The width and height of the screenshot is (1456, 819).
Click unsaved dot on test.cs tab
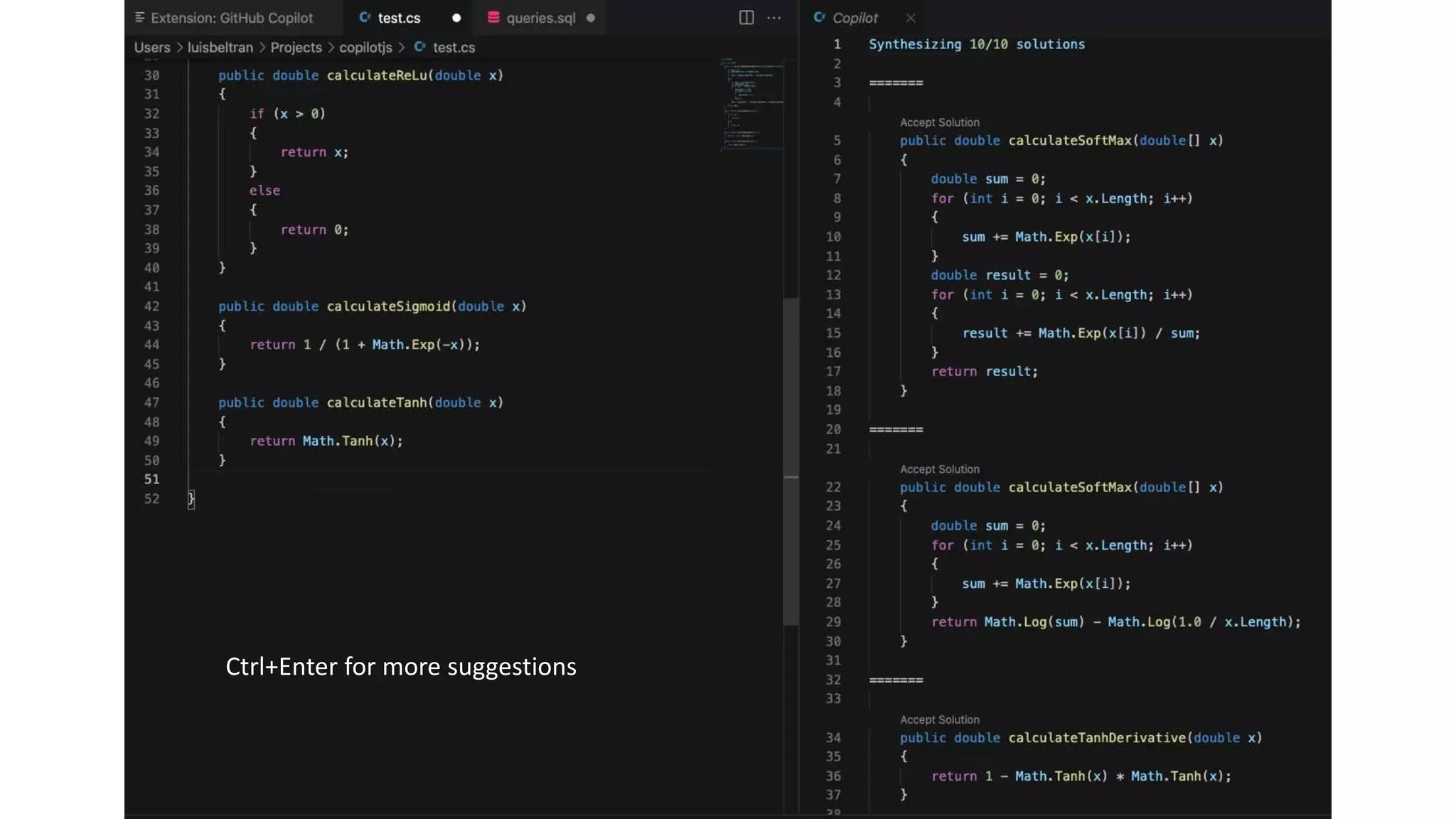456,18
